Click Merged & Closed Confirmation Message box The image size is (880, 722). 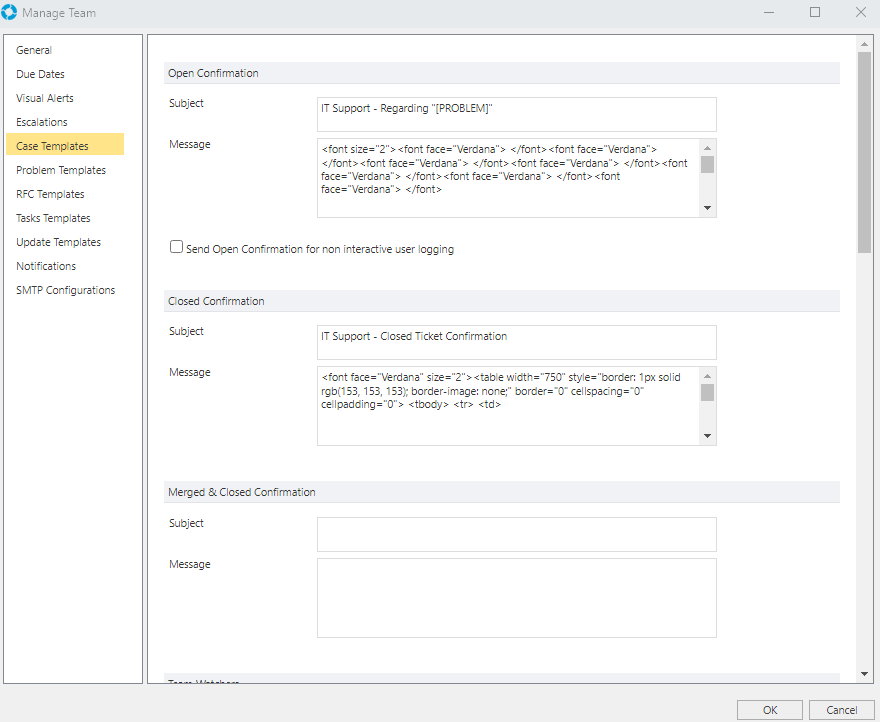click(x=516, y=597)
